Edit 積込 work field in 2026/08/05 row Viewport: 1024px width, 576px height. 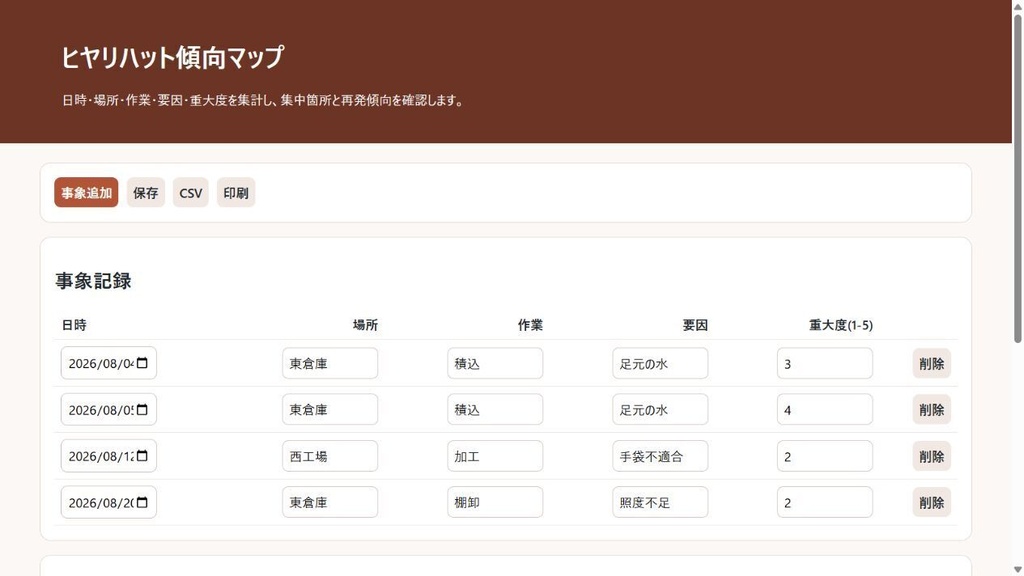click(x=495, y=409)
